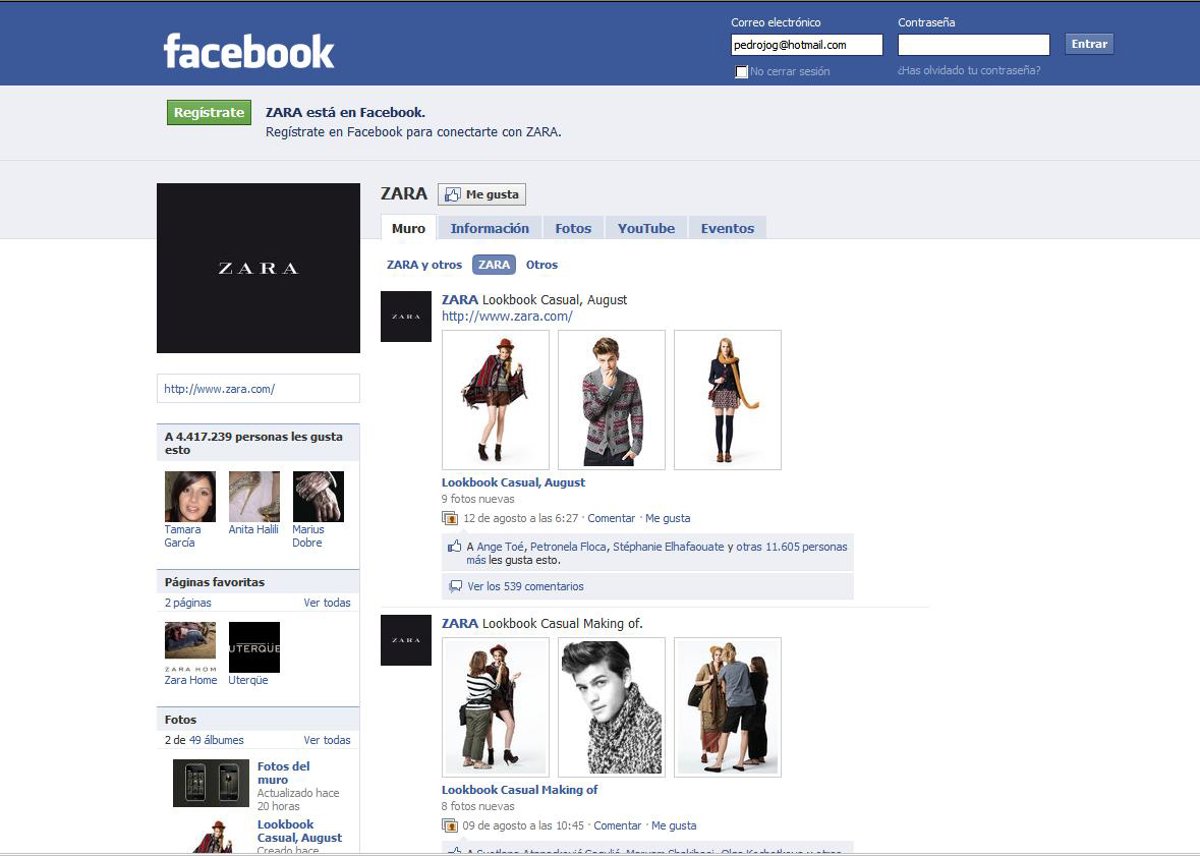Click the Facebook logo in header

click(249, 51)
